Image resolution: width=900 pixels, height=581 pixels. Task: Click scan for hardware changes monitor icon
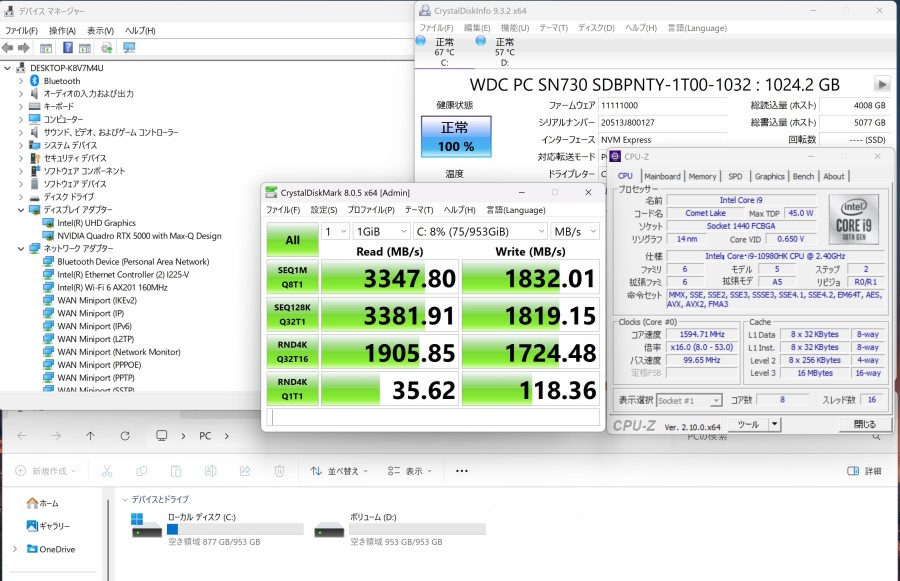click(129, 48)
